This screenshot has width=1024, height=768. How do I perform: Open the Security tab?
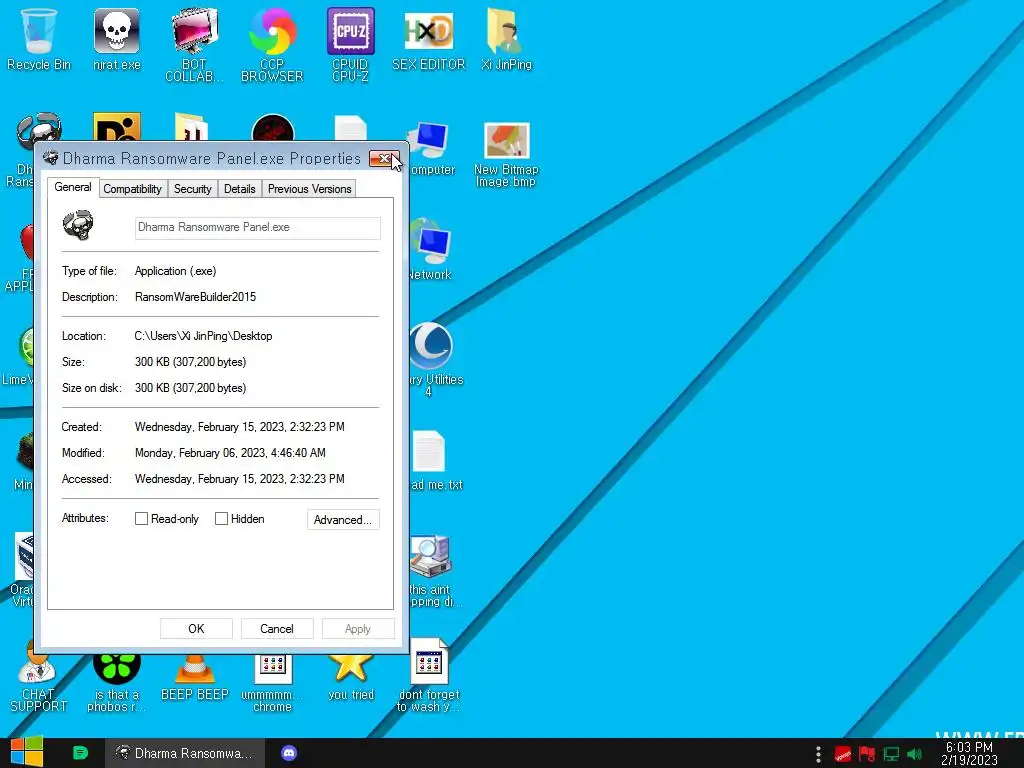point(193,189)
